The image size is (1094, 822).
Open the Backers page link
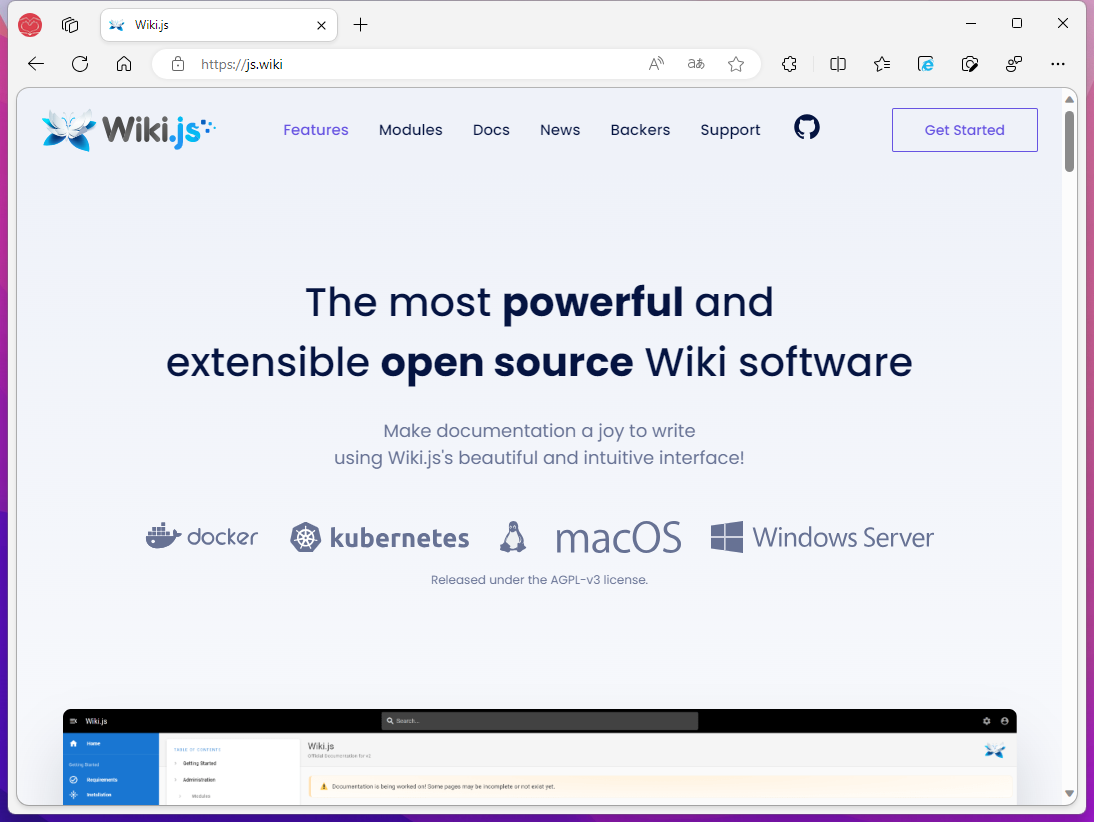(x=640, y=129)
